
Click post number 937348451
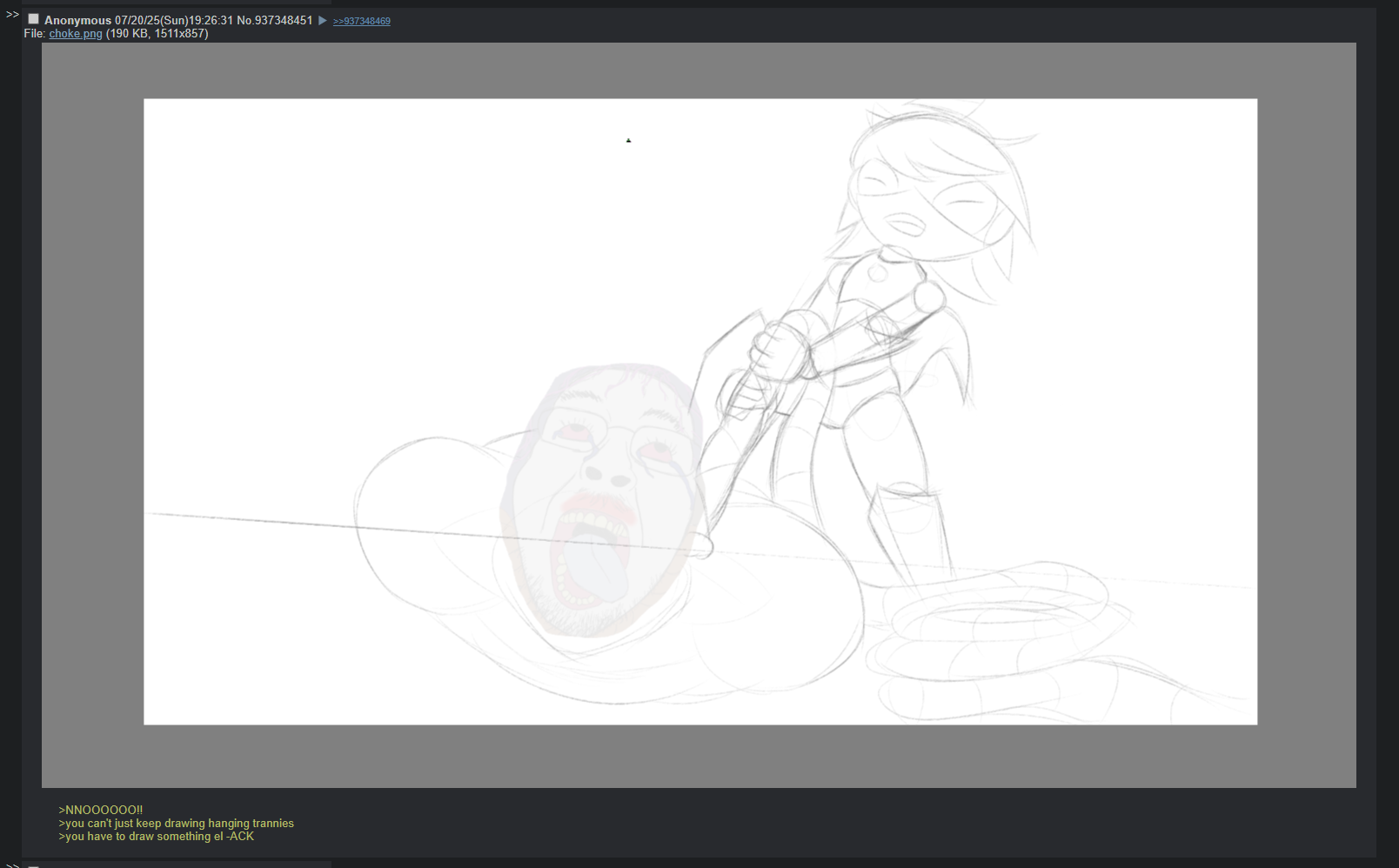point(284,20)
